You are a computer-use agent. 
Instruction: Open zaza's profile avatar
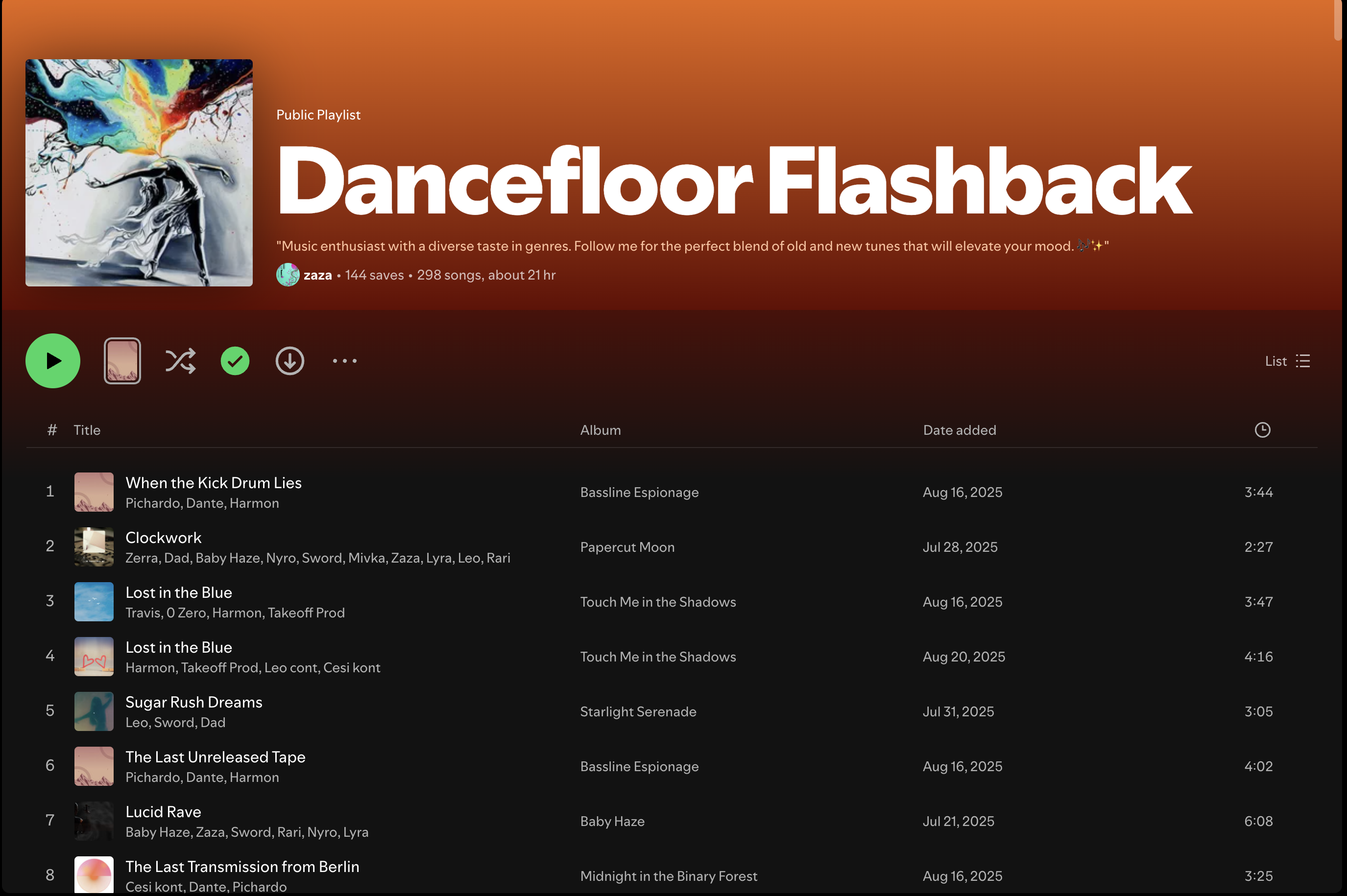tap(288, 275)
